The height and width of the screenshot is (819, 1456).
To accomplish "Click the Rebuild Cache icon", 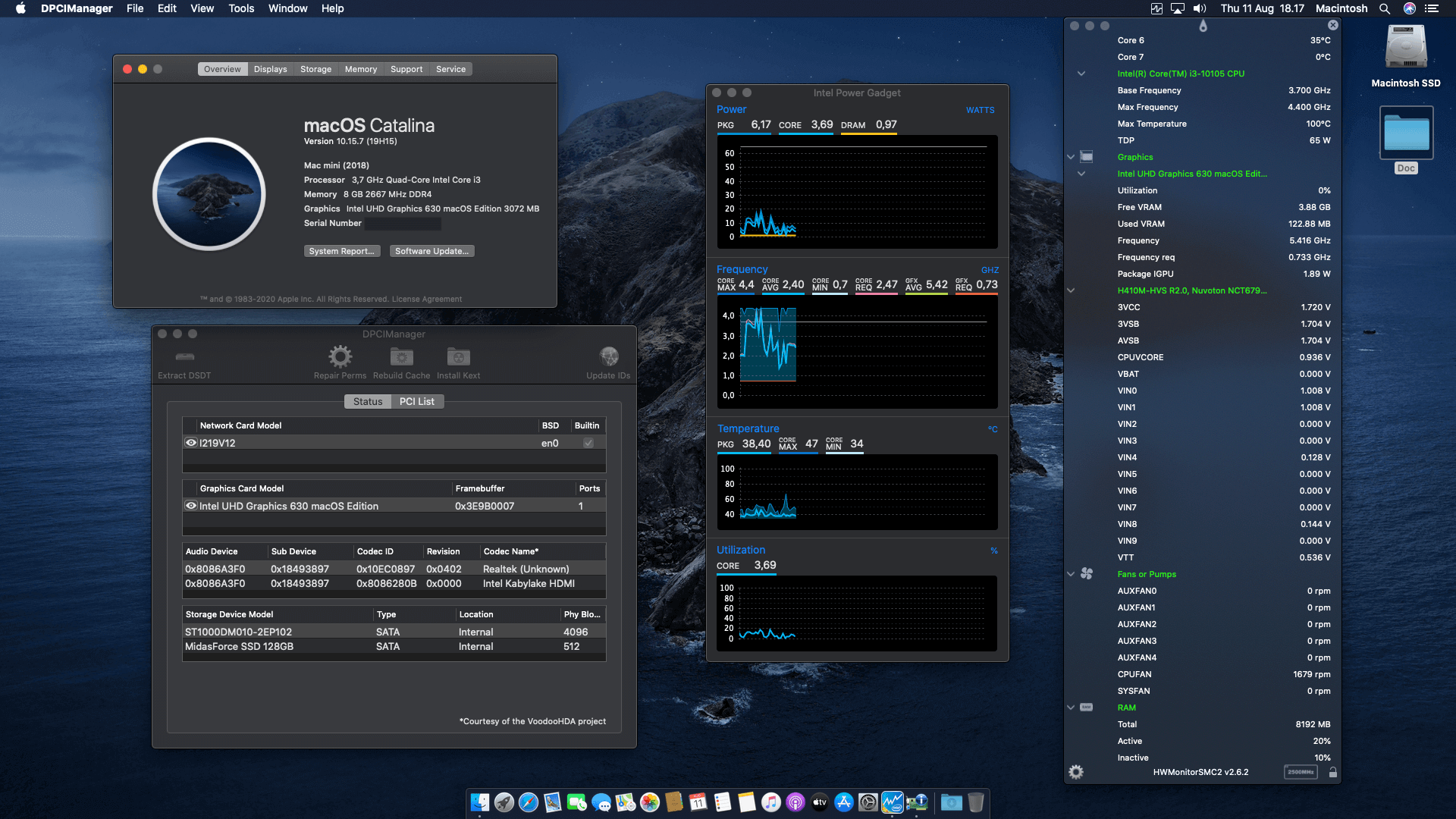I will 401,356.
